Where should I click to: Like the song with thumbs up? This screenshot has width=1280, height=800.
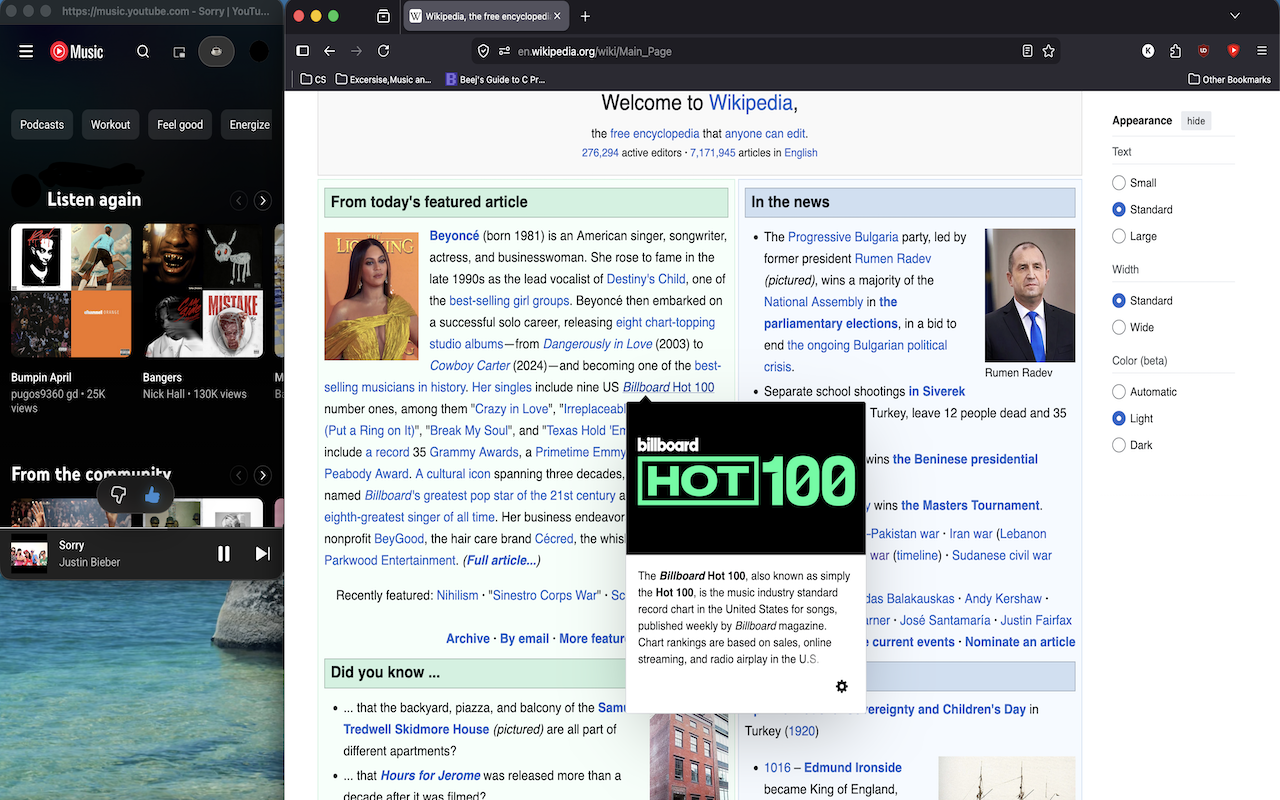[x=152, y=495]
